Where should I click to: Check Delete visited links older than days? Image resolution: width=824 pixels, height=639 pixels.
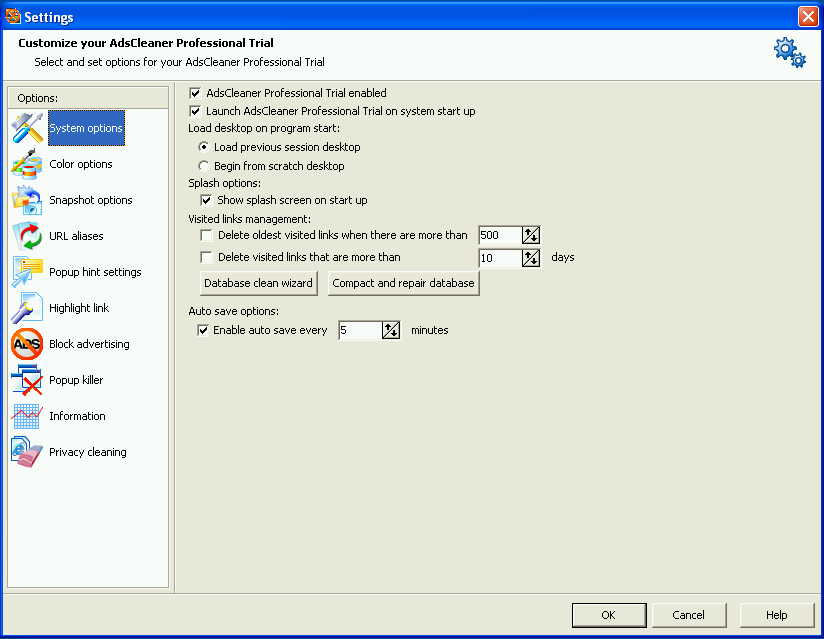[x=206, y=257]
